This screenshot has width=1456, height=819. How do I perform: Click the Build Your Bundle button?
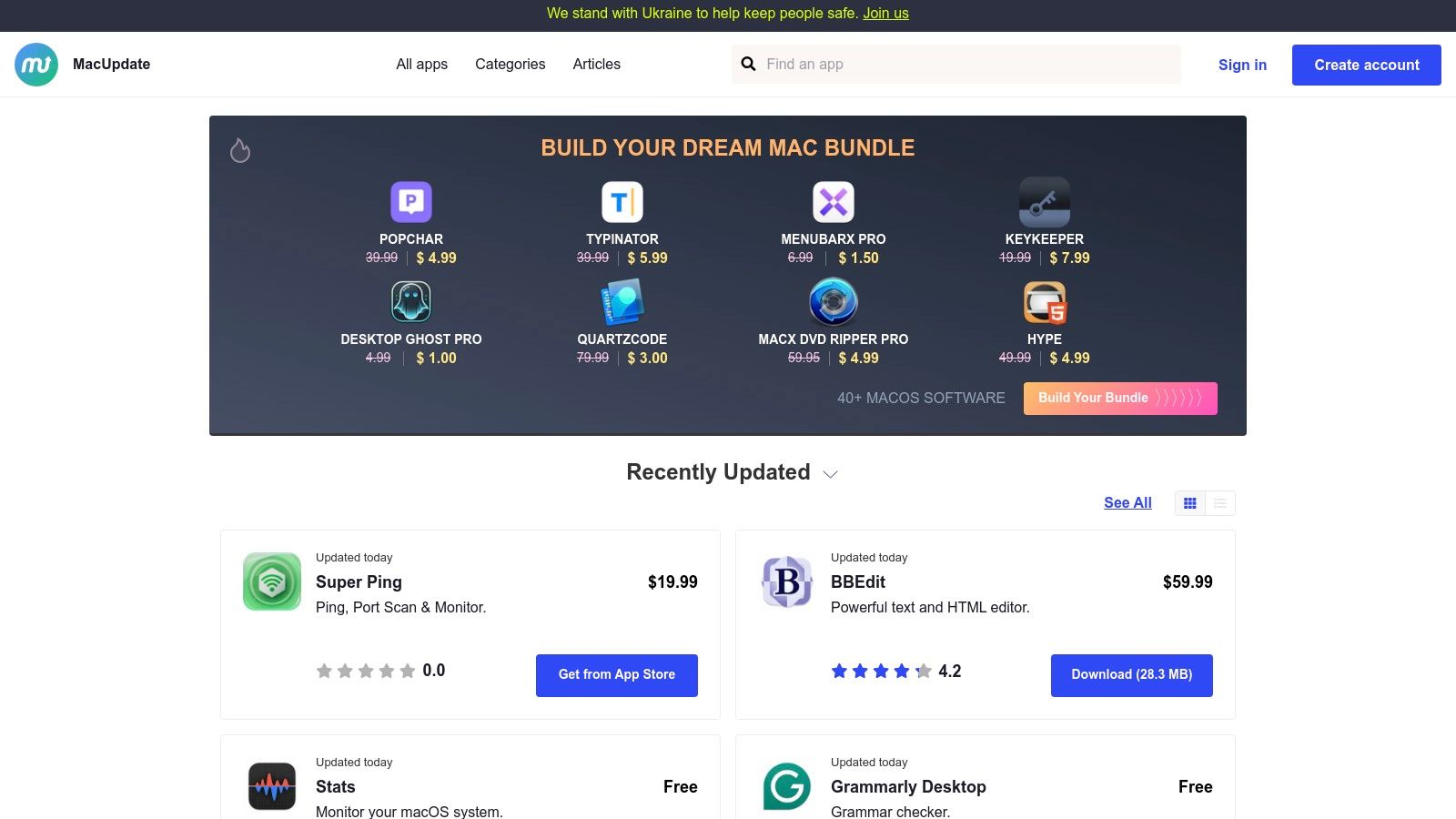(x=1120, y=399)
